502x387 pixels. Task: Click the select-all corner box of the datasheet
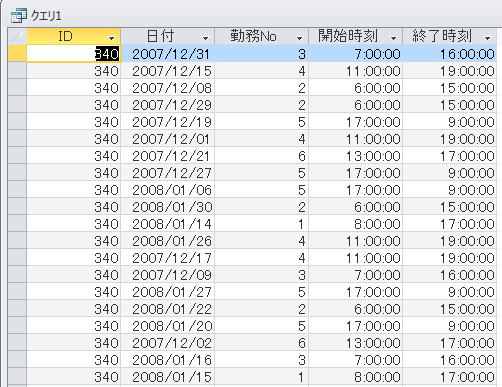(x=17, y=36)
